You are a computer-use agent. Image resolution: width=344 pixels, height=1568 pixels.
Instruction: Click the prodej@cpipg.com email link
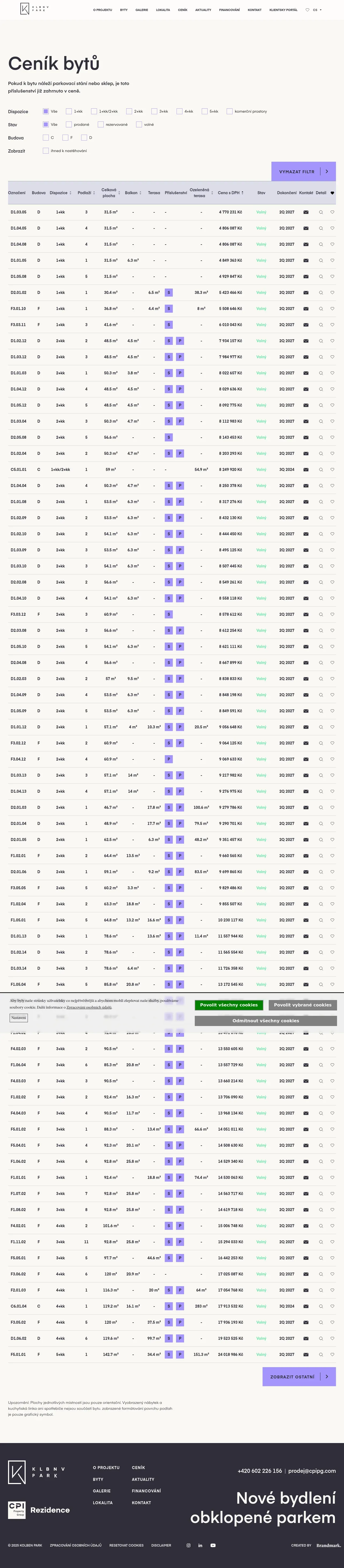(x=312, y=1471)
